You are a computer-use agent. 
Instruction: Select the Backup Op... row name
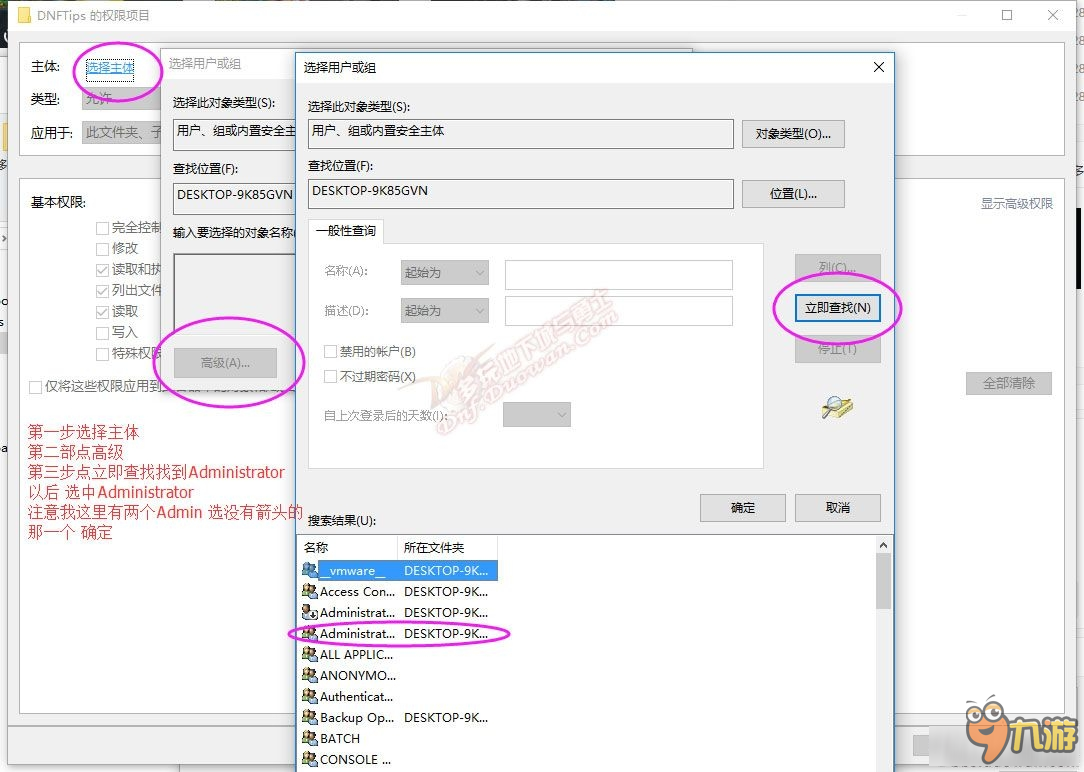tap(357, 717)
